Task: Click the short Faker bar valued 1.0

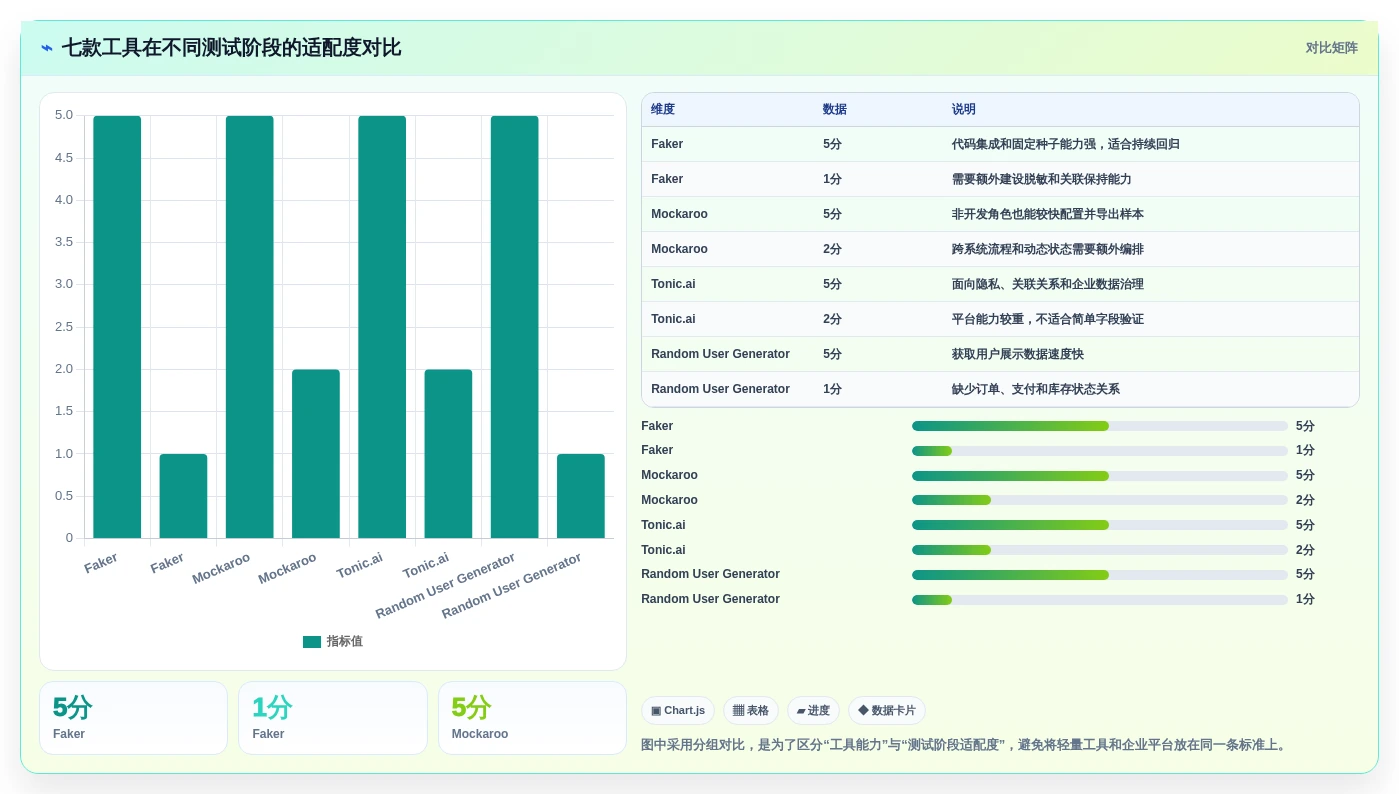Action: pos(183,496)
